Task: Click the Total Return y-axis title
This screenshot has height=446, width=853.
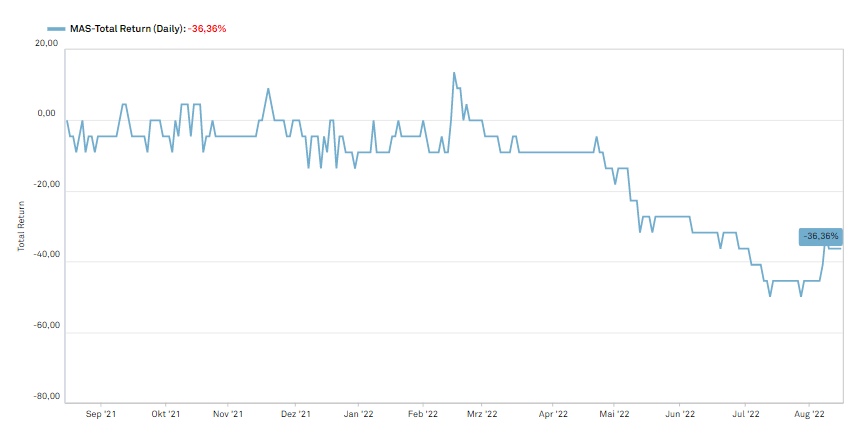Action: [x=21, y=226]
